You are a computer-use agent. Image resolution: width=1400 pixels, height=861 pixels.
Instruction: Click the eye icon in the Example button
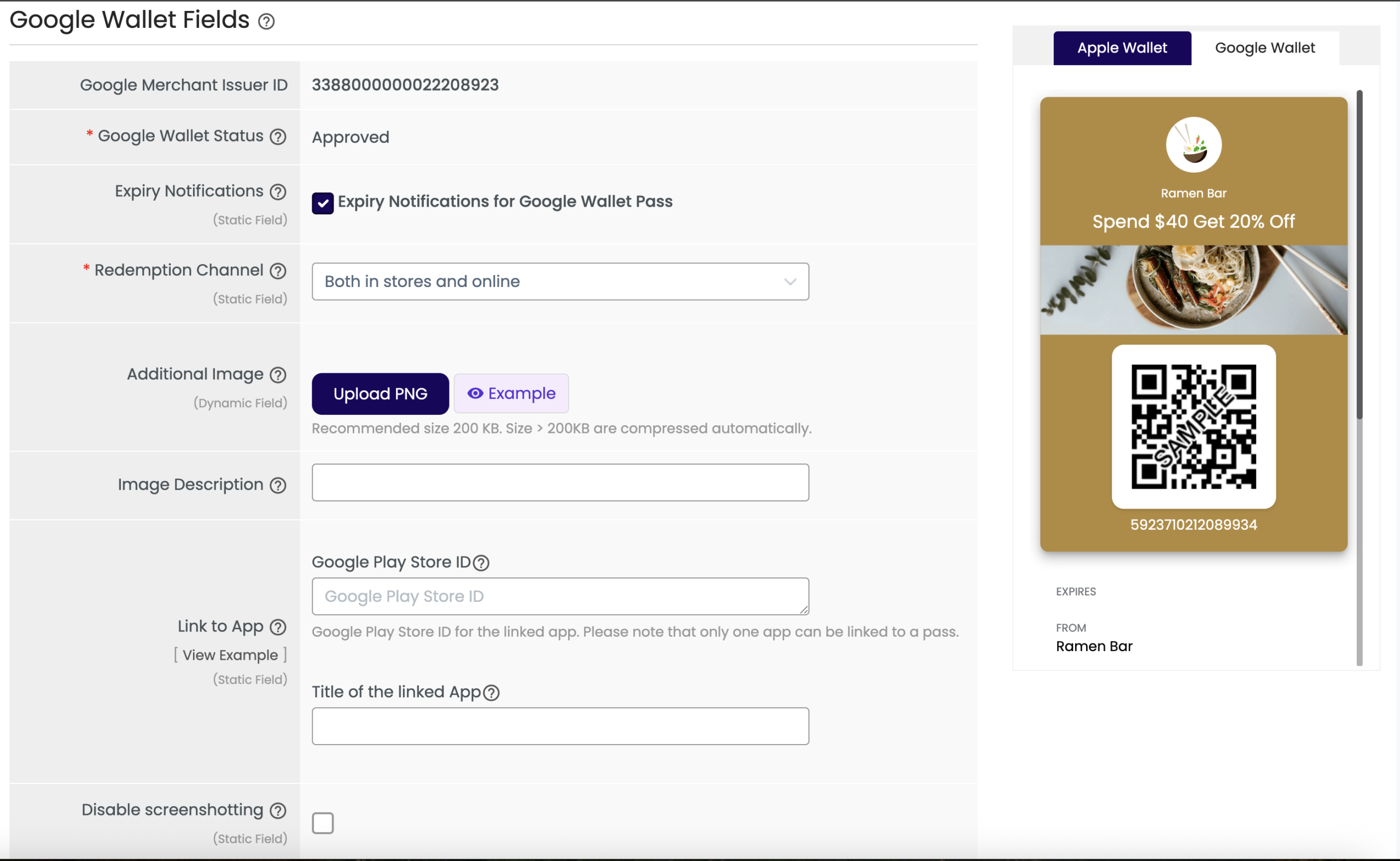[475, 394]
